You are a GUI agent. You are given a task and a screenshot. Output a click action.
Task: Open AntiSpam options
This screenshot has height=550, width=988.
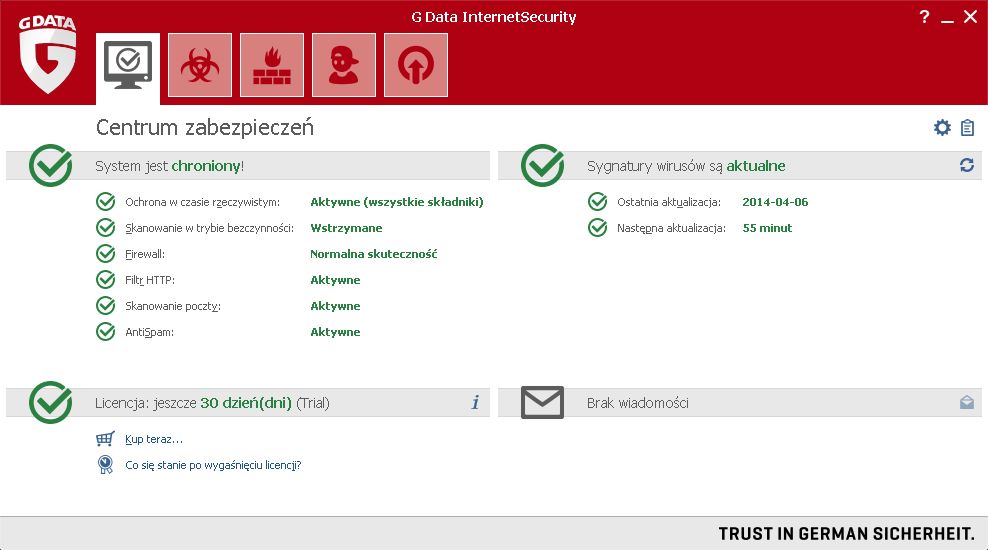(149, 332)
